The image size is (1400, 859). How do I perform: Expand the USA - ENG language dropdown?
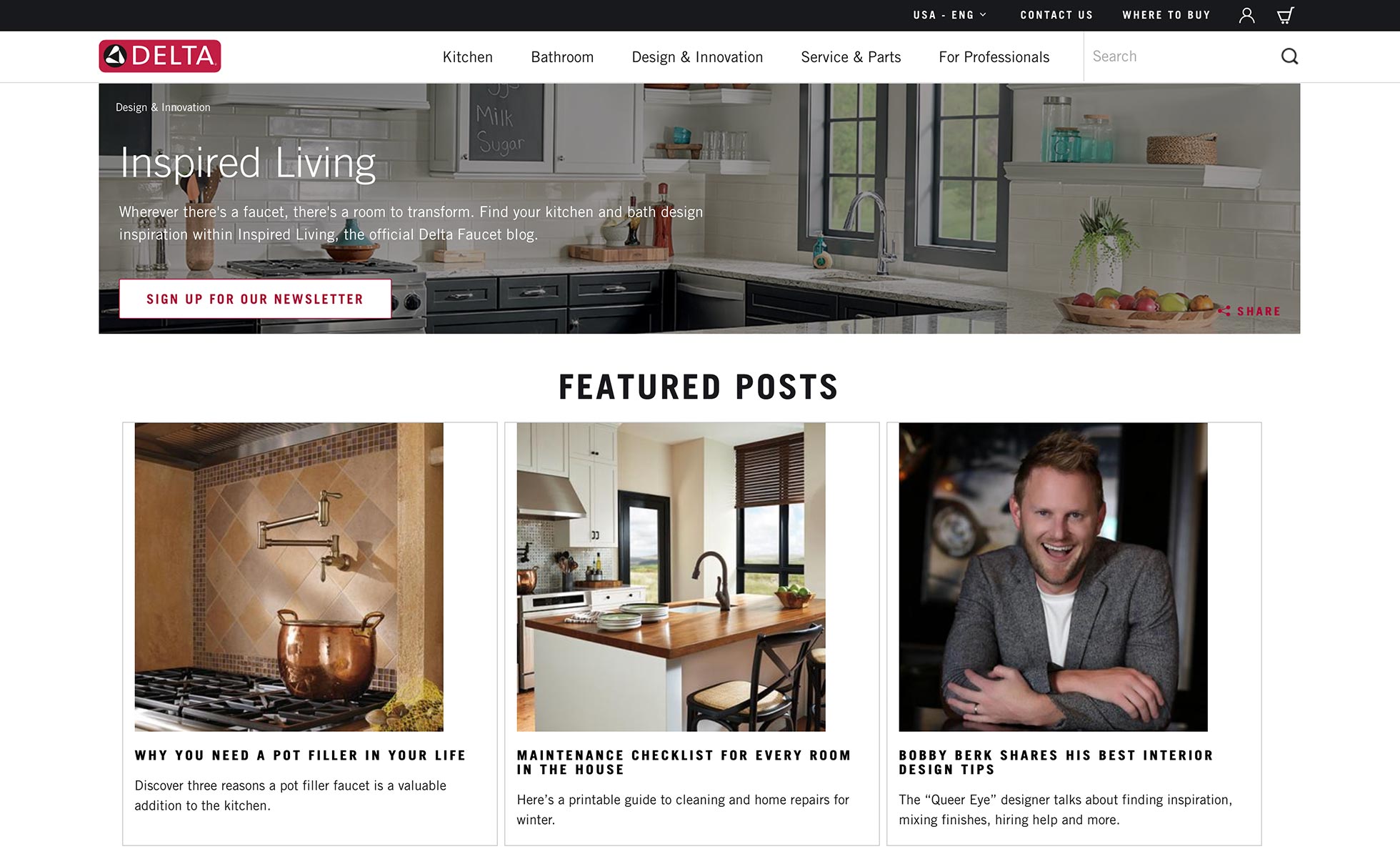pyautogui.click(x=949, y=15)
